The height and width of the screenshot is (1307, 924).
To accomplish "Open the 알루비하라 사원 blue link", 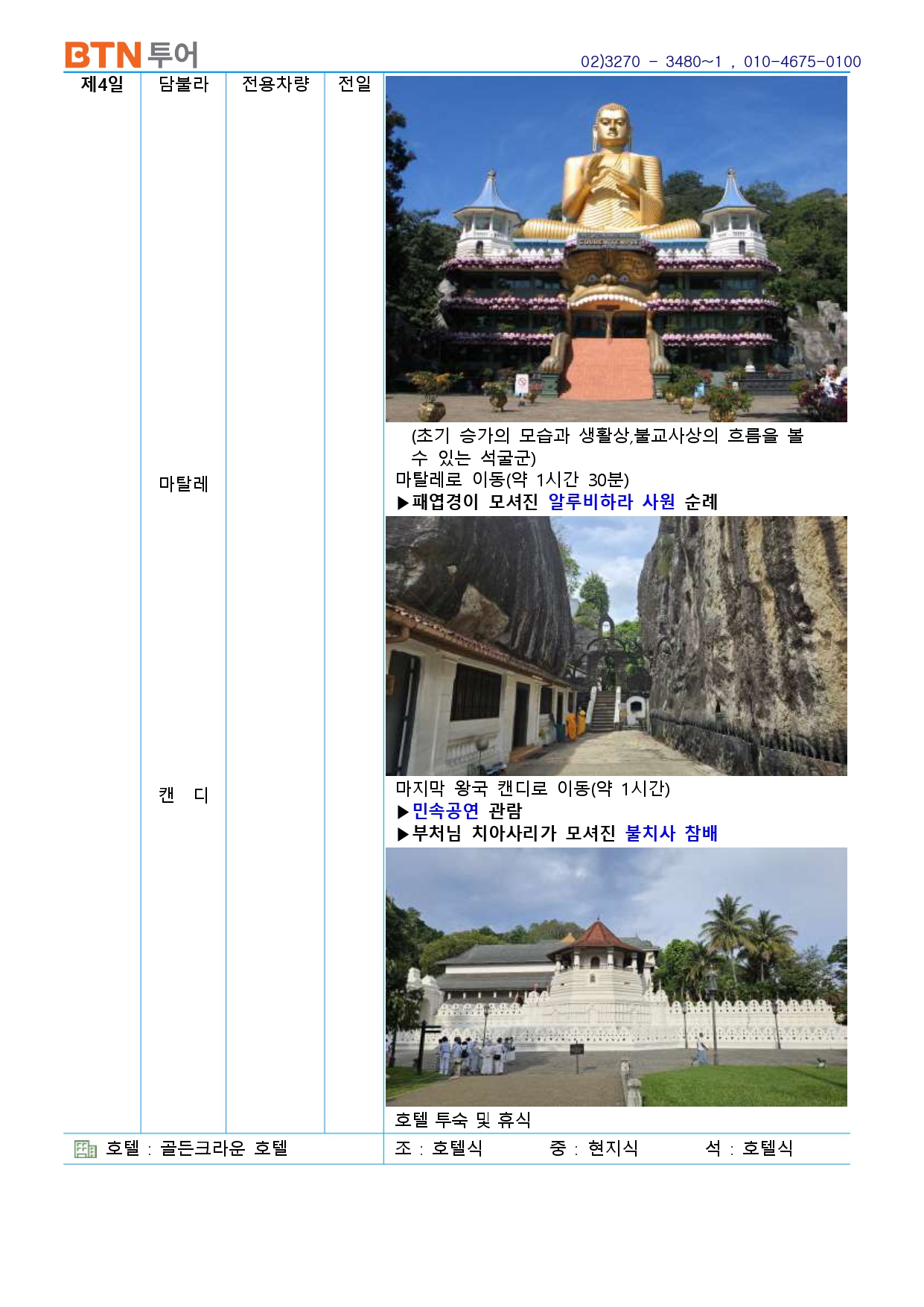I will point(611,502).
